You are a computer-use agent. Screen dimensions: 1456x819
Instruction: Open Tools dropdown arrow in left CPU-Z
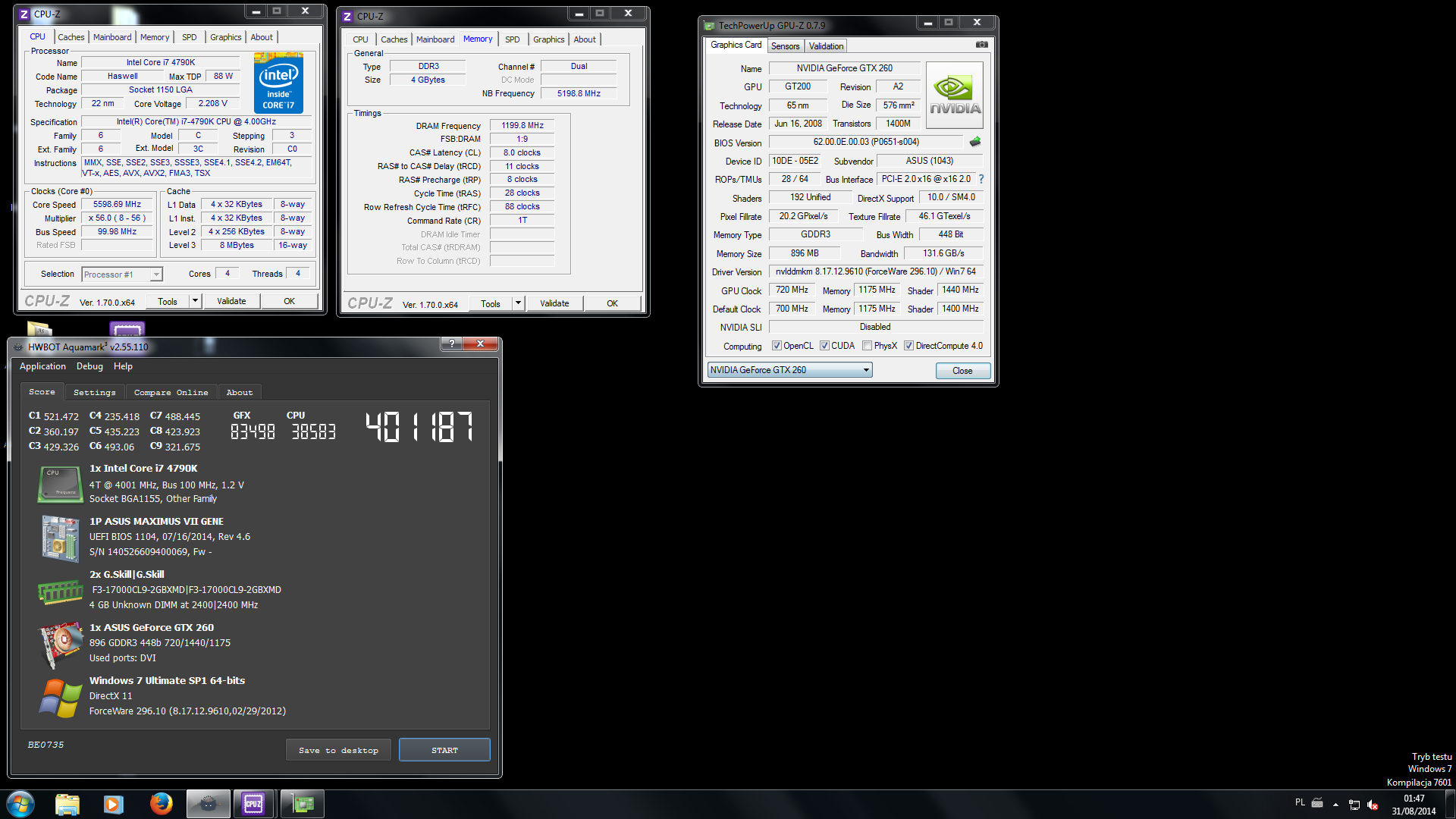[x=195, y=301]
